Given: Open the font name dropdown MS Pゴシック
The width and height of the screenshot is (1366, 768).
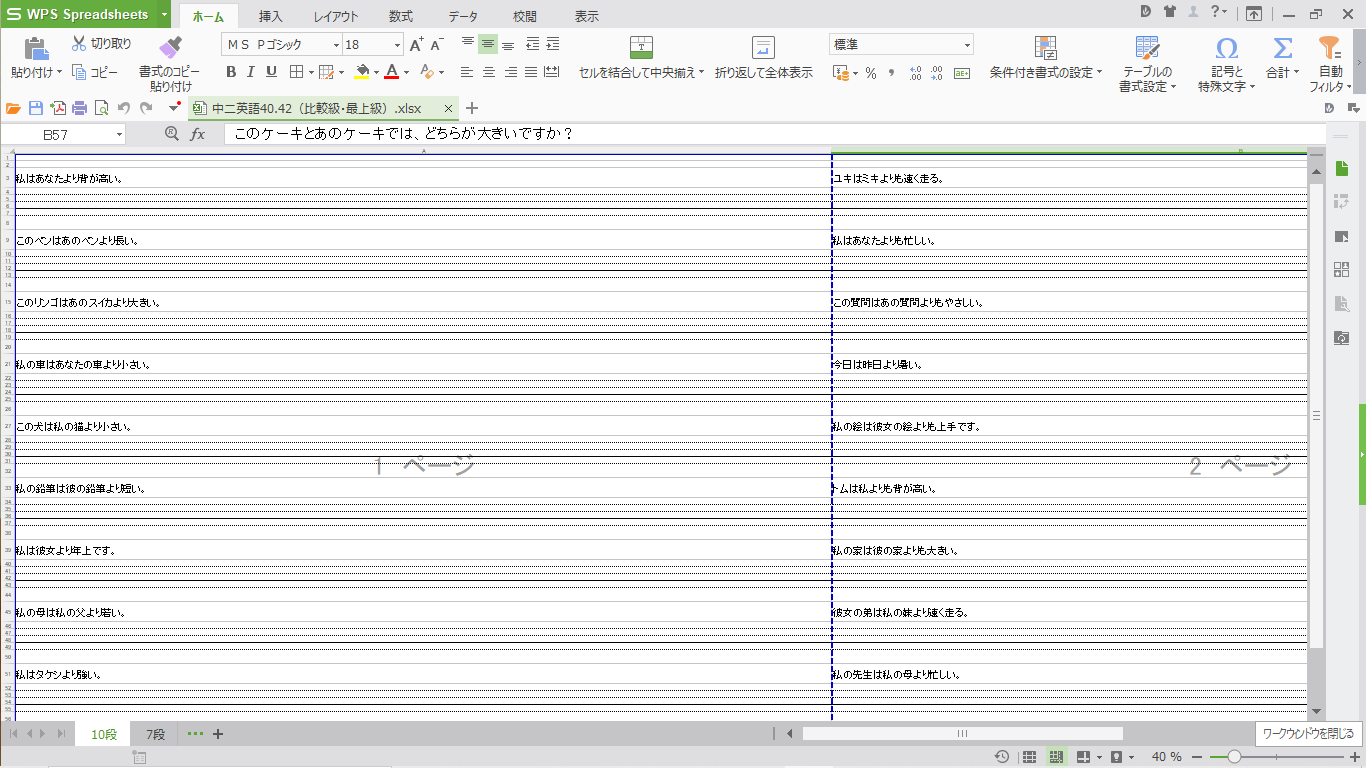Looking at the screenshot, I should tap(335, 45).
